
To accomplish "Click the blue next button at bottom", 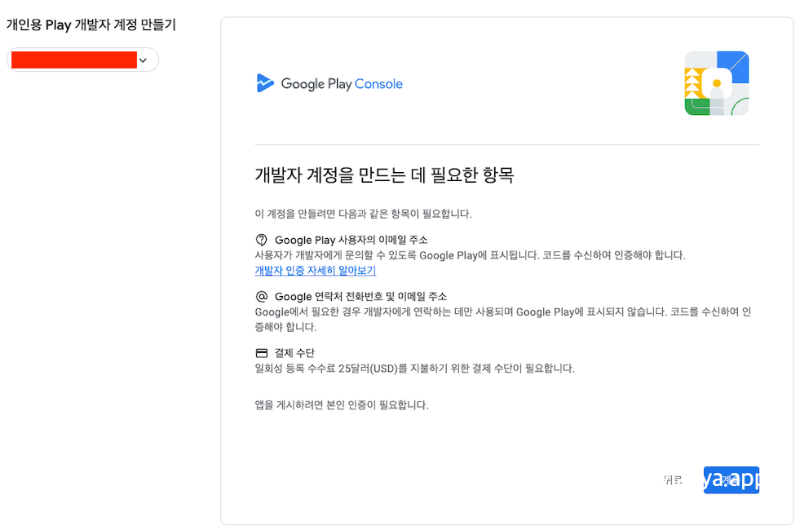I will [x=731, y=480].
